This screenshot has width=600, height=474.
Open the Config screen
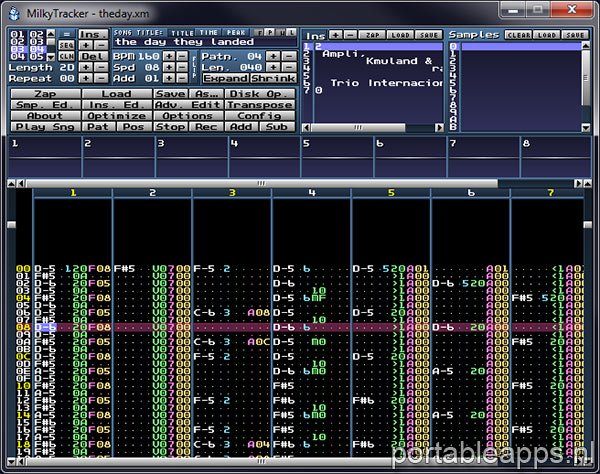click(x=258, y=116)
